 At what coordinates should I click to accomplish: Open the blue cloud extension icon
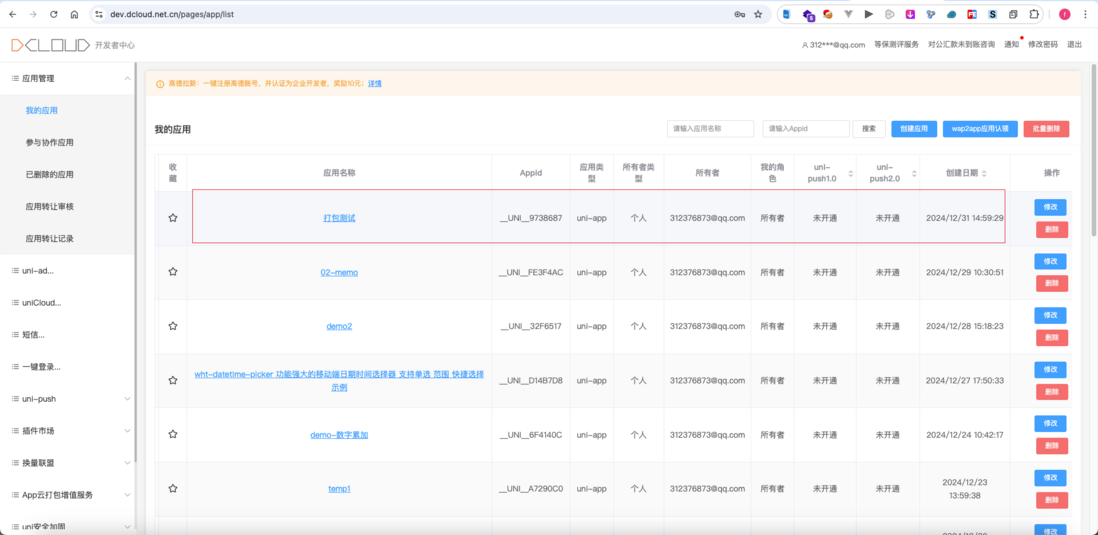(x=952, y=14)
